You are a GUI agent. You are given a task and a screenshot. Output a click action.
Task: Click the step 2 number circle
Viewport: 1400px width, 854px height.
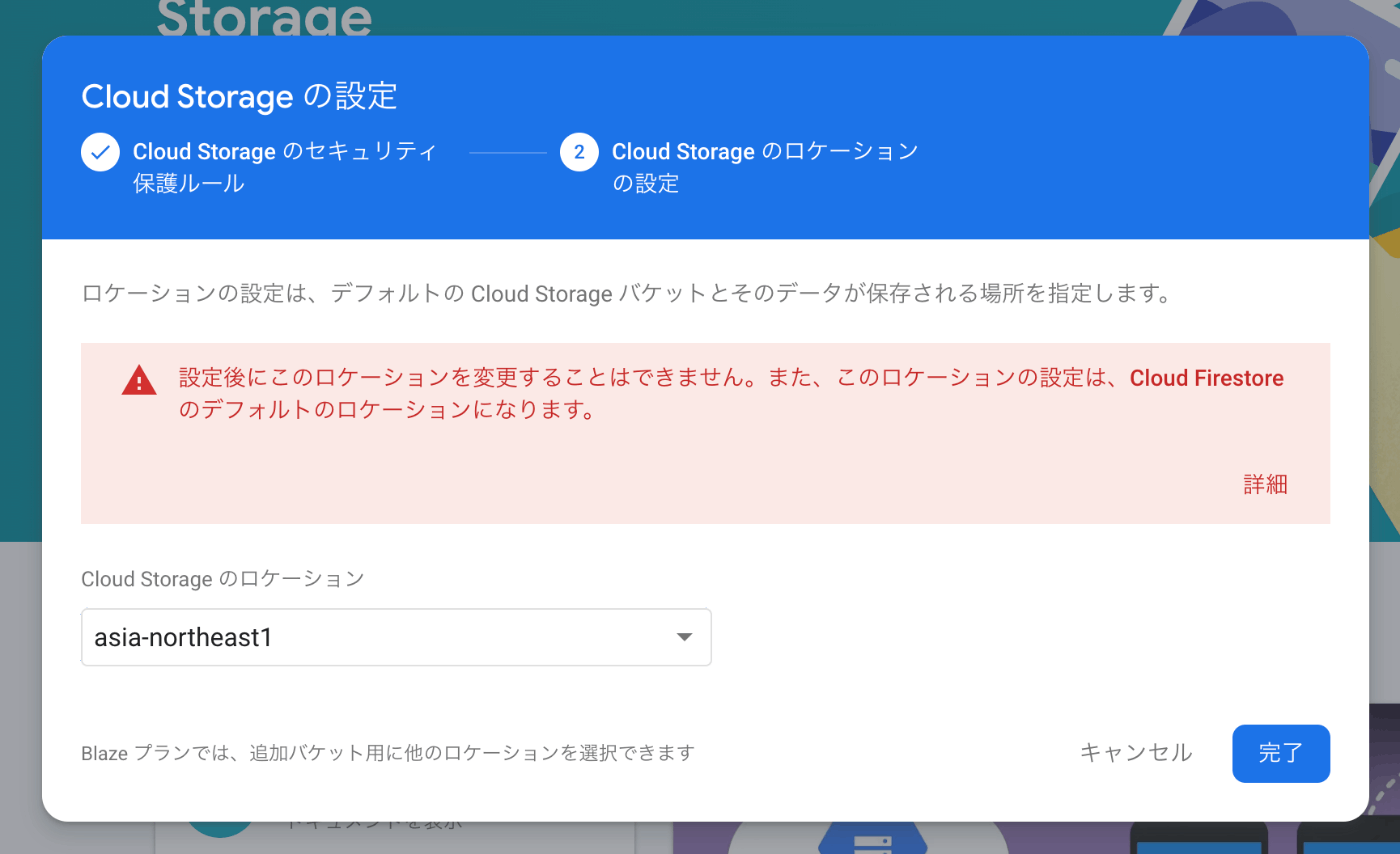[x=579, y=152]
